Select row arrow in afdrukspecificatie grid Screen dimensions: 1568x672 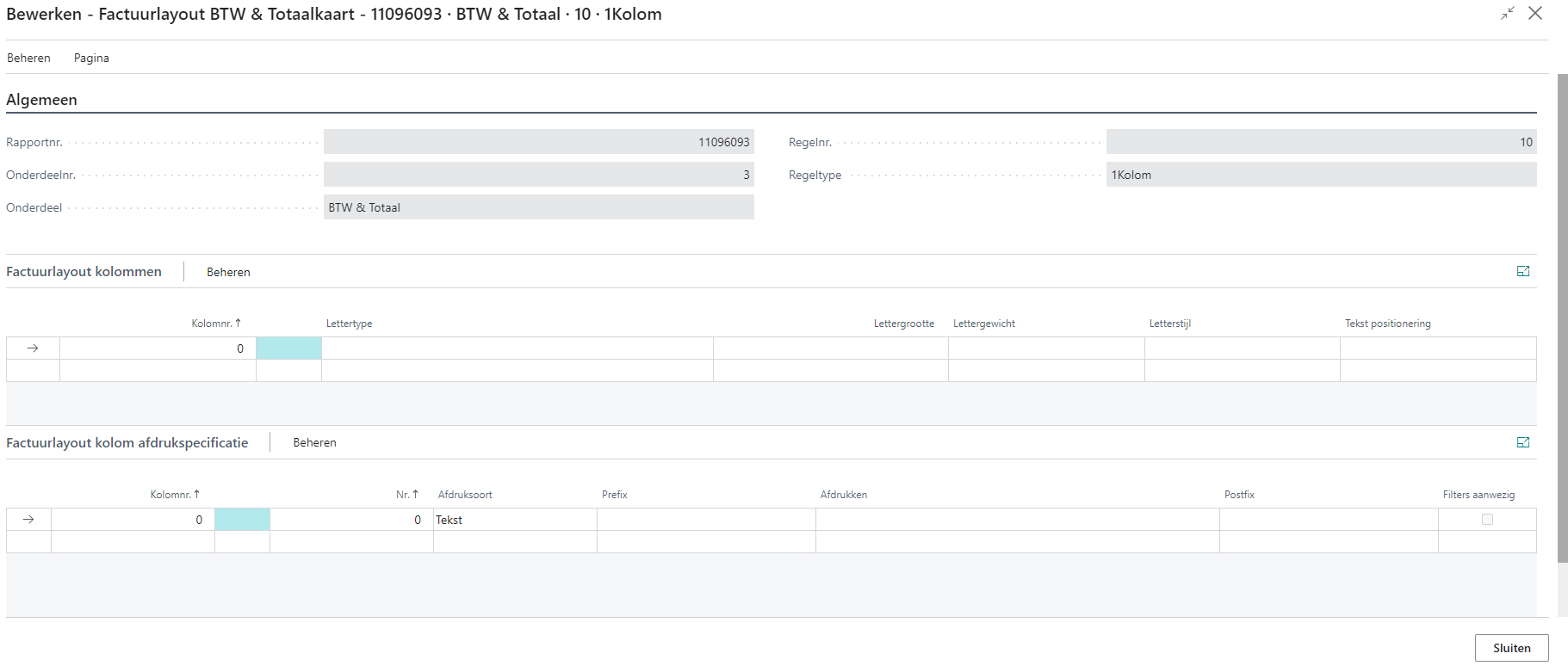(x=28, y=520)
